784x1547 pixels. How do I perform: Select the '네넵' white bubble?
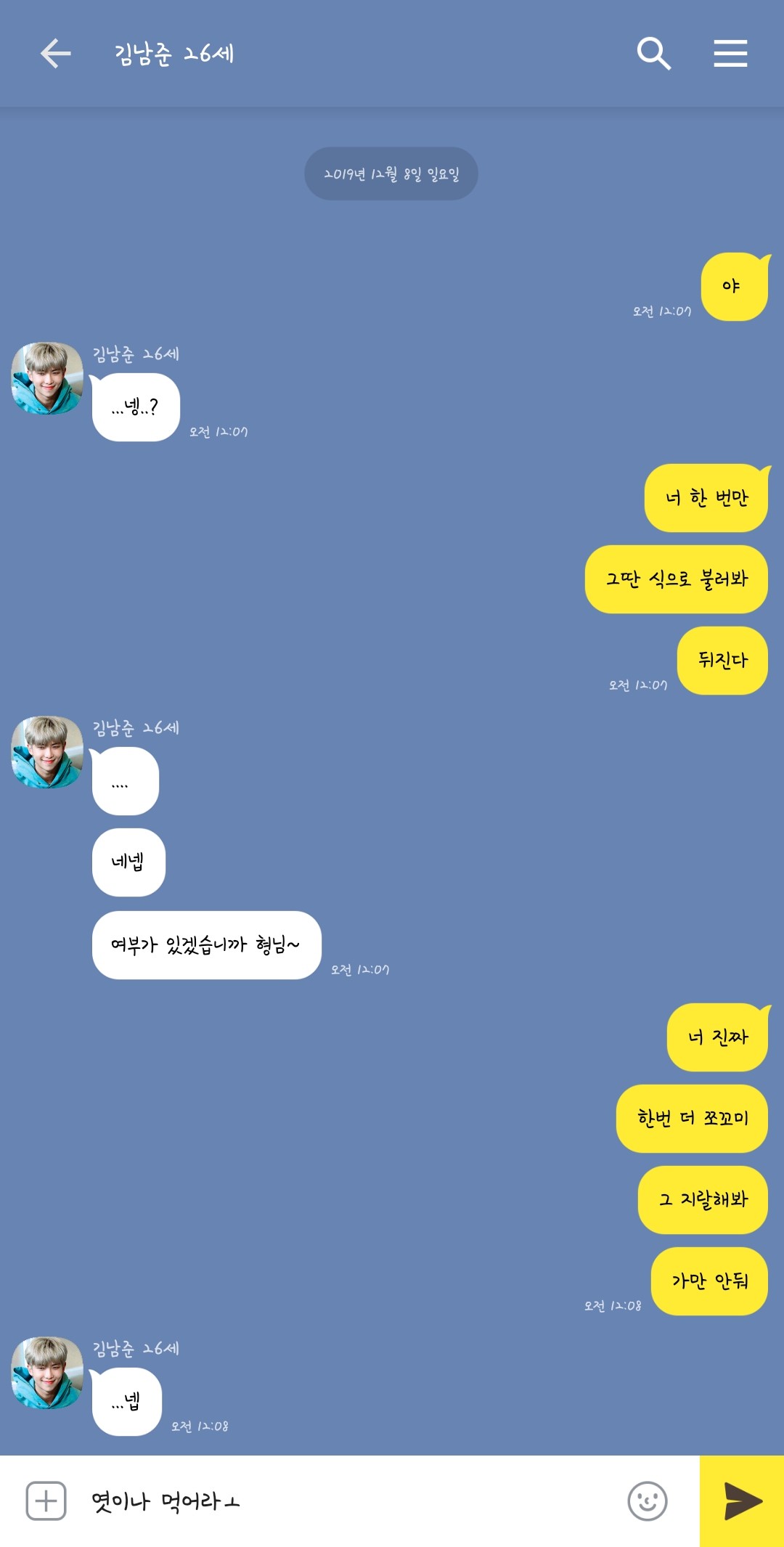[x=128, y=862]
